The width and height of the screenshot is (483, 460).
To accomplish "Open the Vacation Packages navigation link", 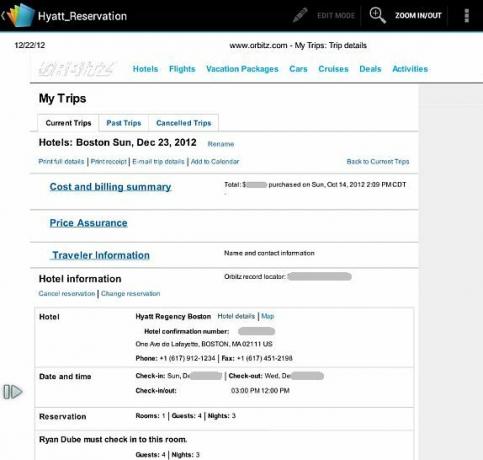I will (242, 69).
